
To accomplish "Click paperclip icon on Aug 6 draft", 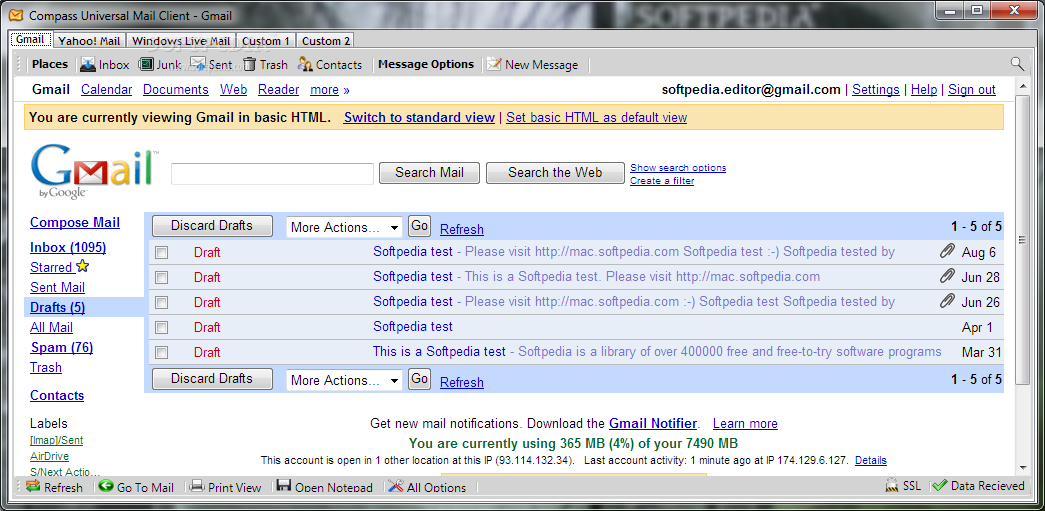I will (947, 251).
